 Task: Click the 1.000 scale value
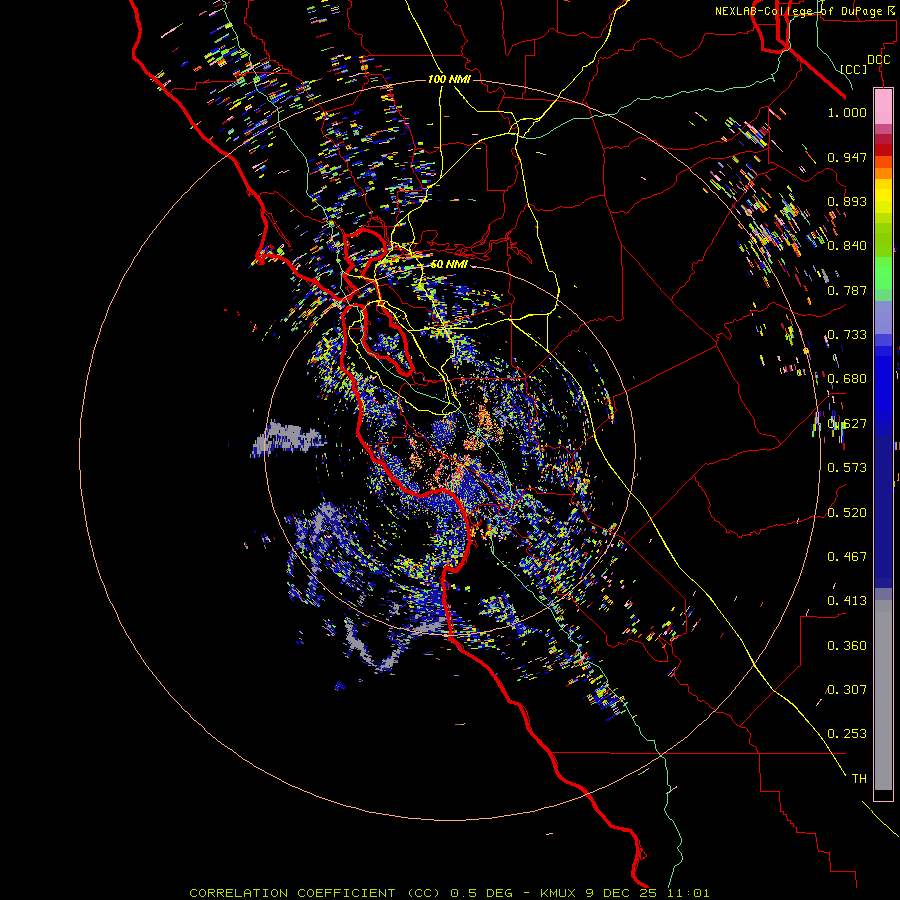[x=847, y=112]
